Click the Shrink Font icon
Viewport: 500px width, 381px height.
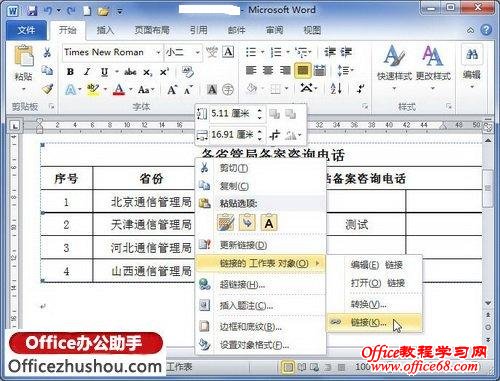click(x=188, y=90)
